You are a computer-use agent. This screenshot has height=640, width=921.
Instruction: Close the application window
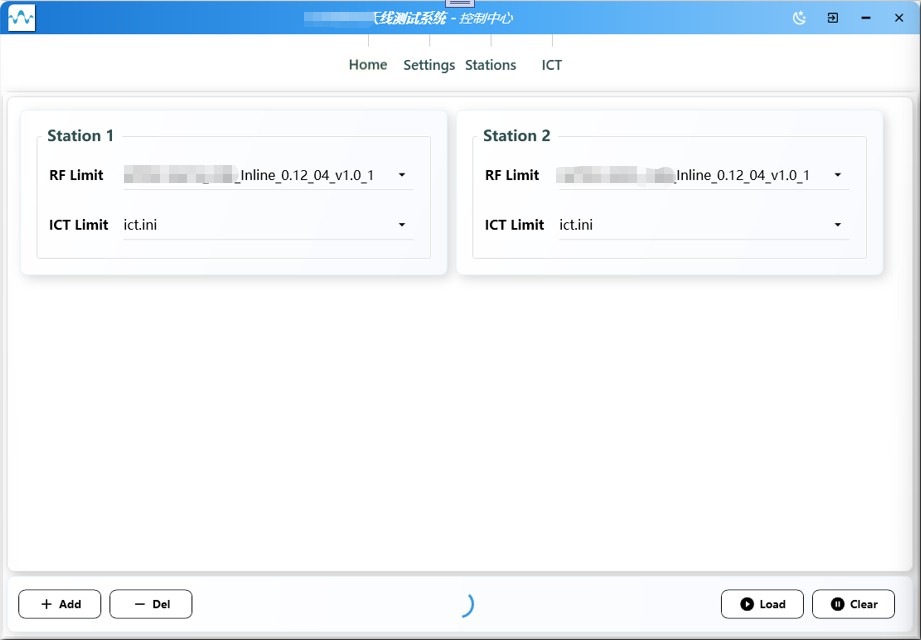tap(899, 18)
